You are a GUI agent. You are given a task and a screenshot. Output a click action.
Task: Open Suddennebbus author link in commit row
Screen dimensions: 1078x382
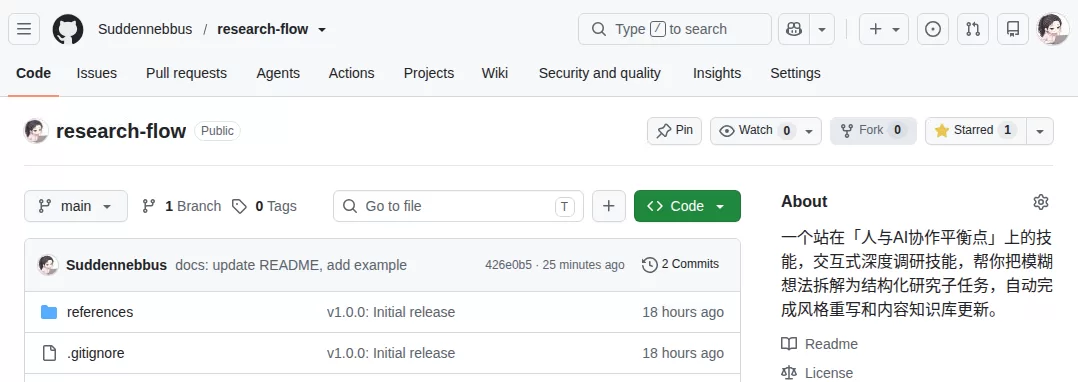[x=116, y=265]
